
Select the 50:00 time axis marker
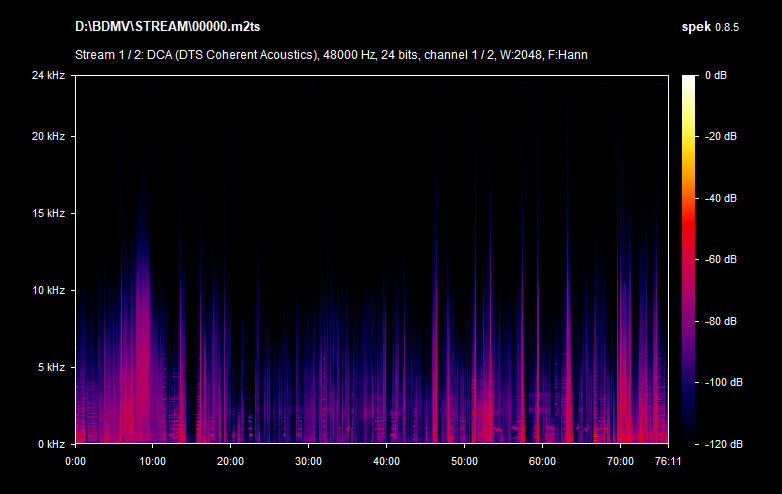(x=464, y=461)
